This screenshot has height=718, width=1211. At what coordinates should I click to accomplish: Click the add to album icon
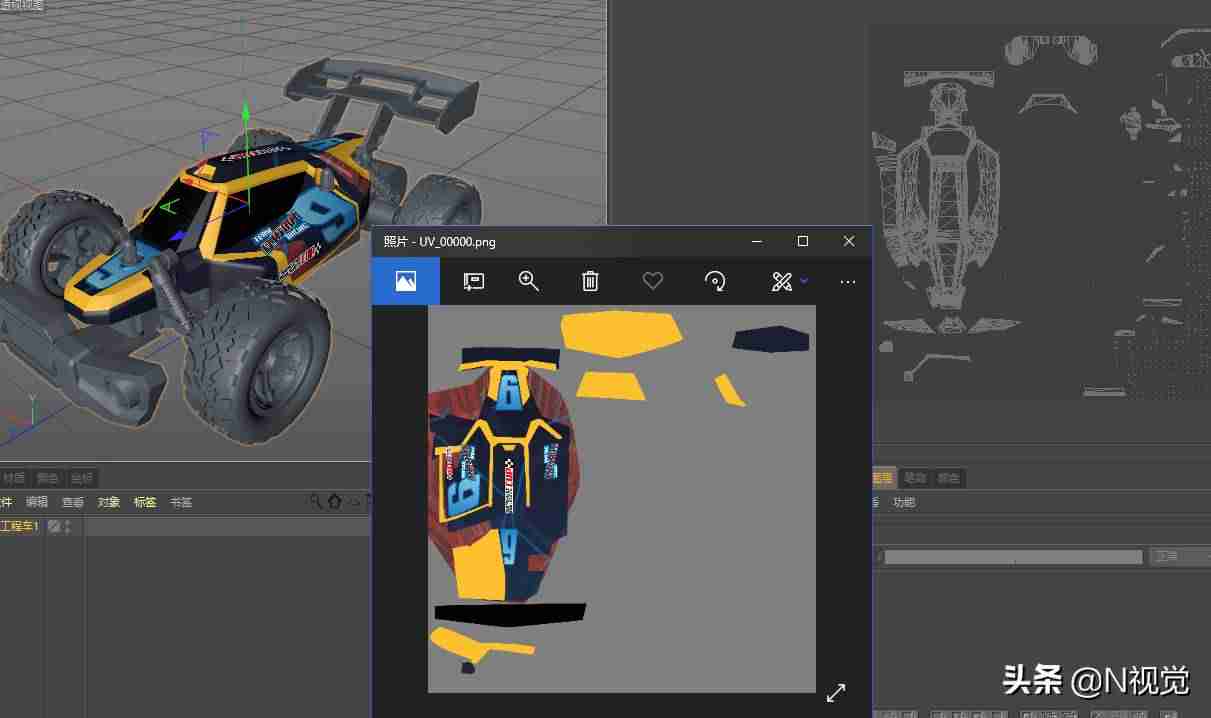[x=474, y=282]
